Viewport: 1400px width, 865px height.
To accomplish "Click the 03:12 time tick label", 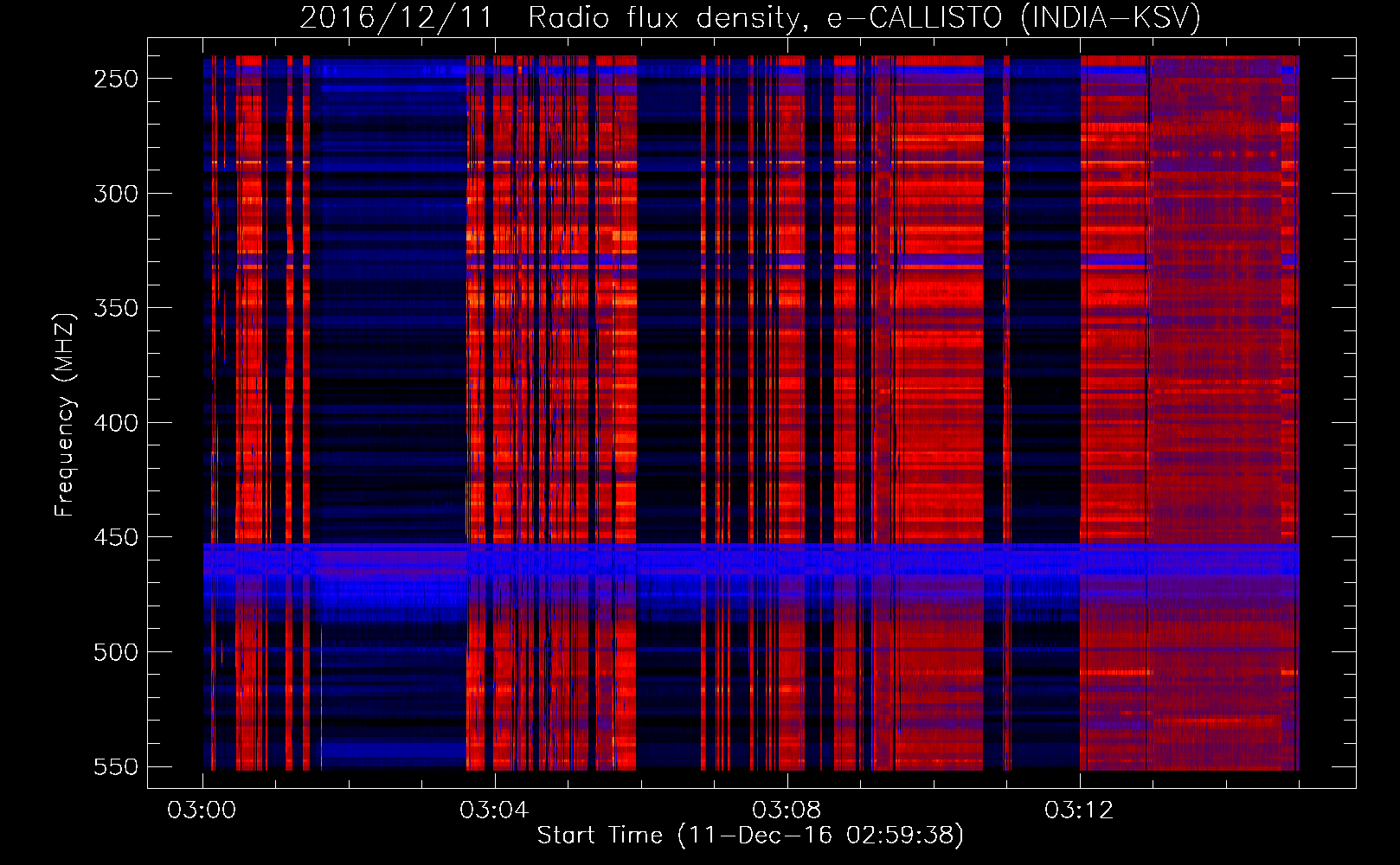I will tap(1079, 811).
